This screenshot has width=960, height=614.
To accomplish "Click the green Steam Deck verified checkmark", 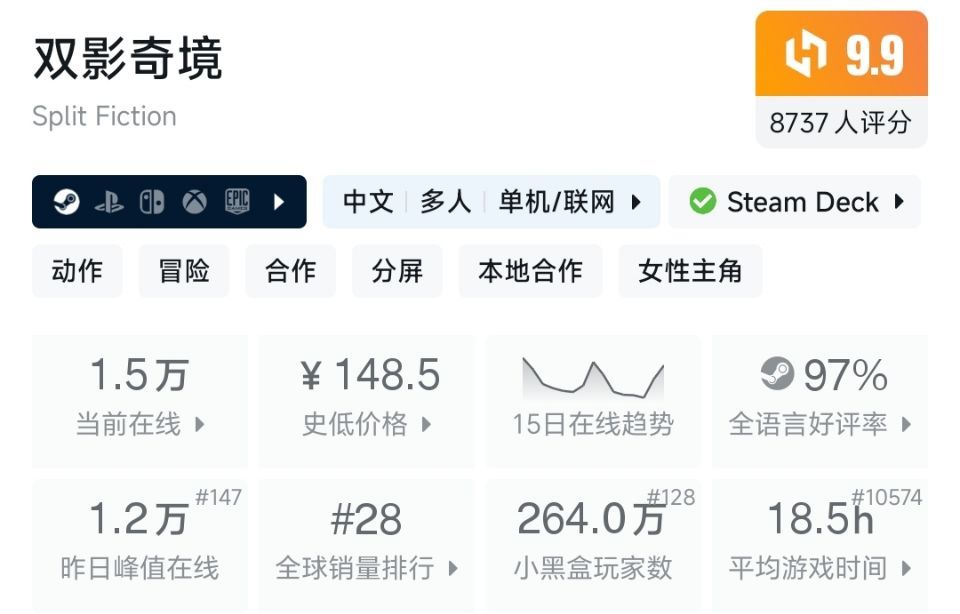I will coord(703,202).
